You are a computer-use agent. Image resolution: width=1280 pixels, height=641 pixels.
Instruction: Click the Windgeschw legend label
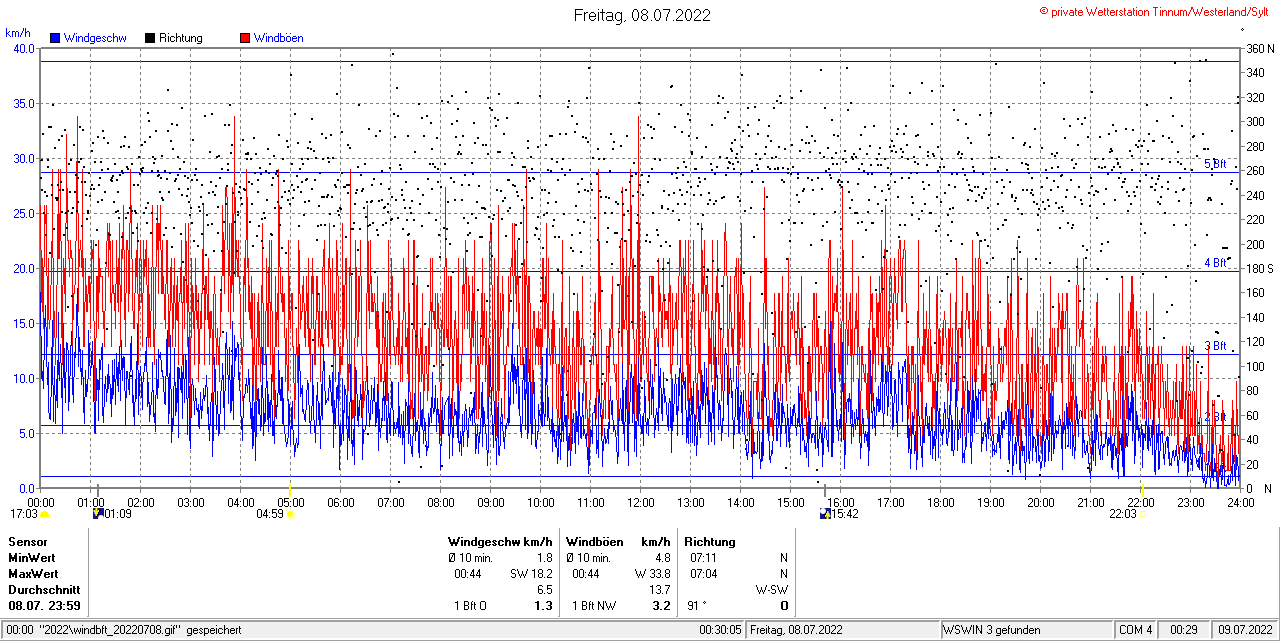(x=95, y=38)
